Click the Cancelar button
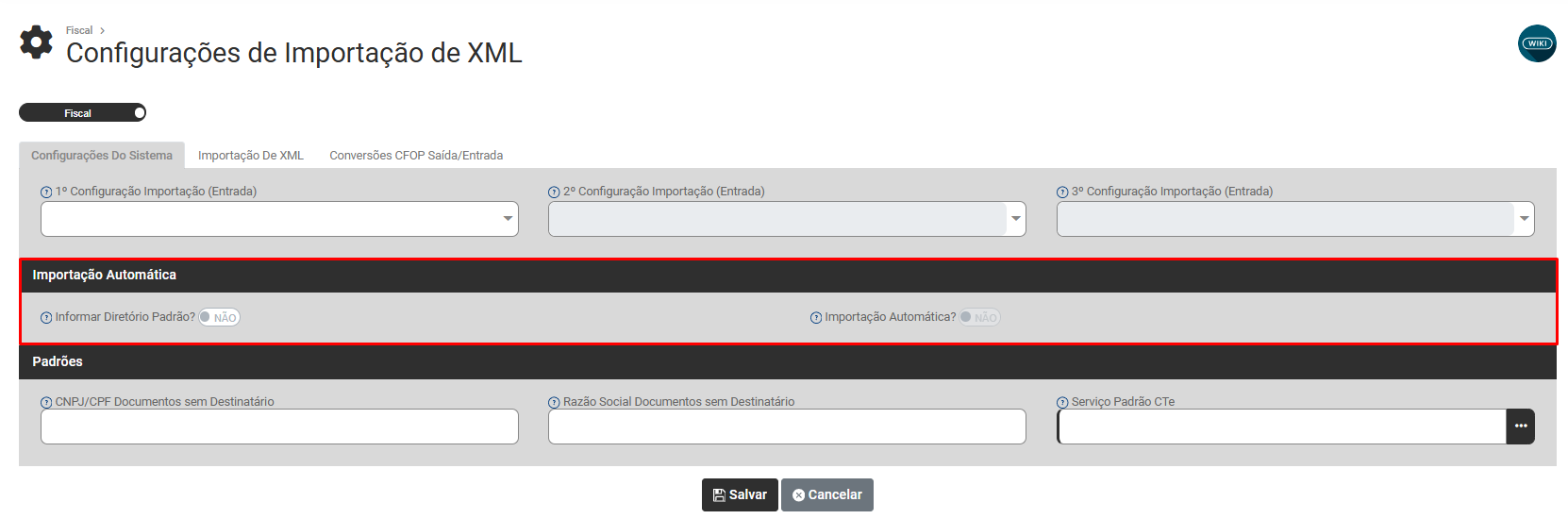Screen dimensions: 1568x519 (x=827, y=494)
